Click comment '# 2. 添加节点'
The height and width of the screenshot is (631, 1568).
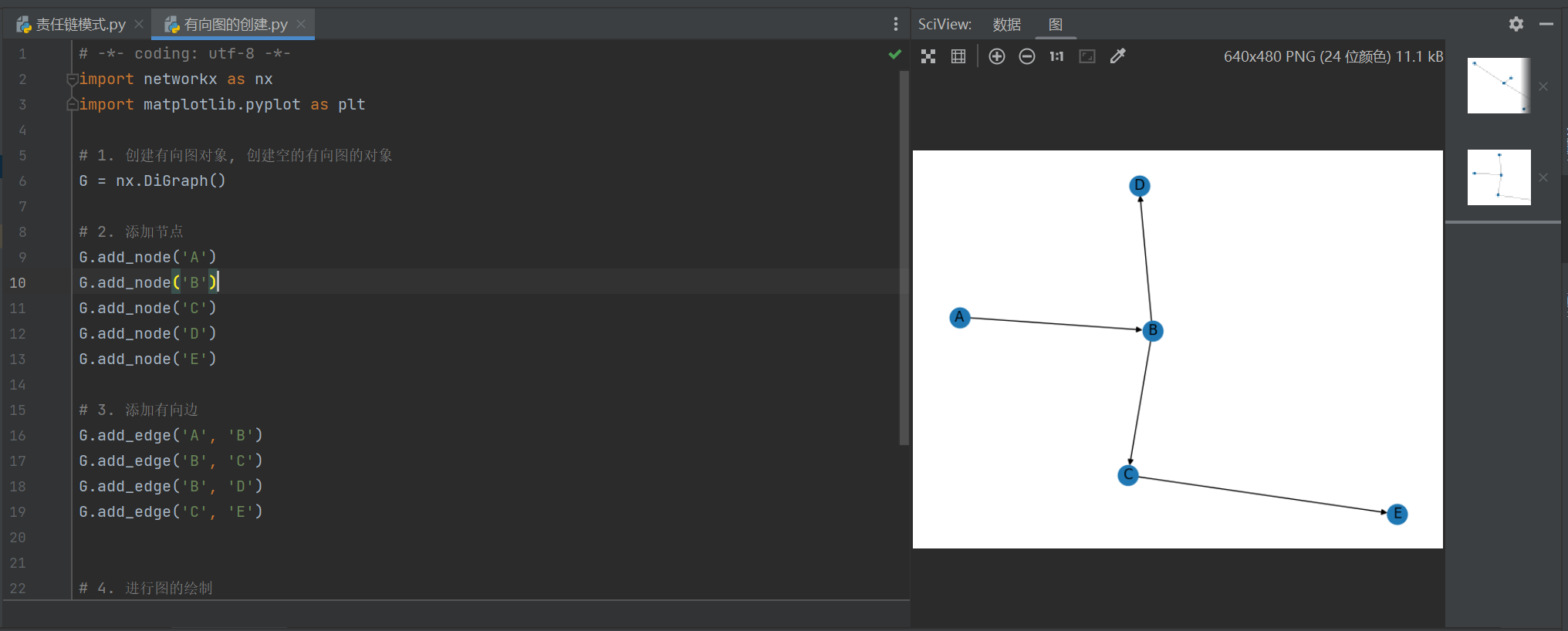click(x=131, y=232)
